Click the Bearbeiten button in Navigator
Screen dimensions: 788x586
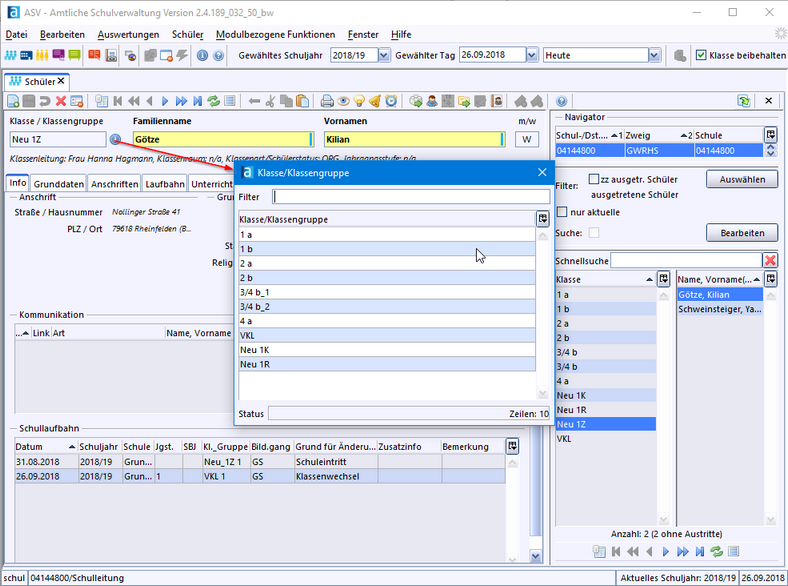pyautogui.click(x=742, y=233)
